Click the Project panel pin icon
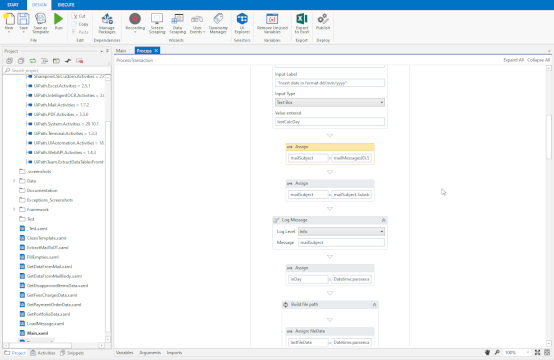This screenshot has width=554, height=360. [x=108, y=51]
